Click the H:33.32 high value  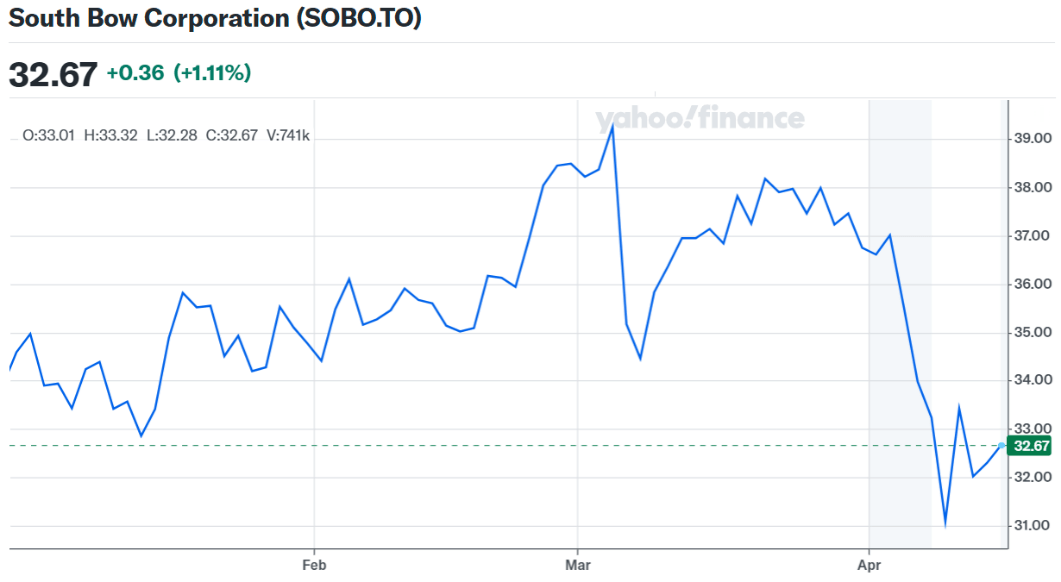(x=110, y=135)
